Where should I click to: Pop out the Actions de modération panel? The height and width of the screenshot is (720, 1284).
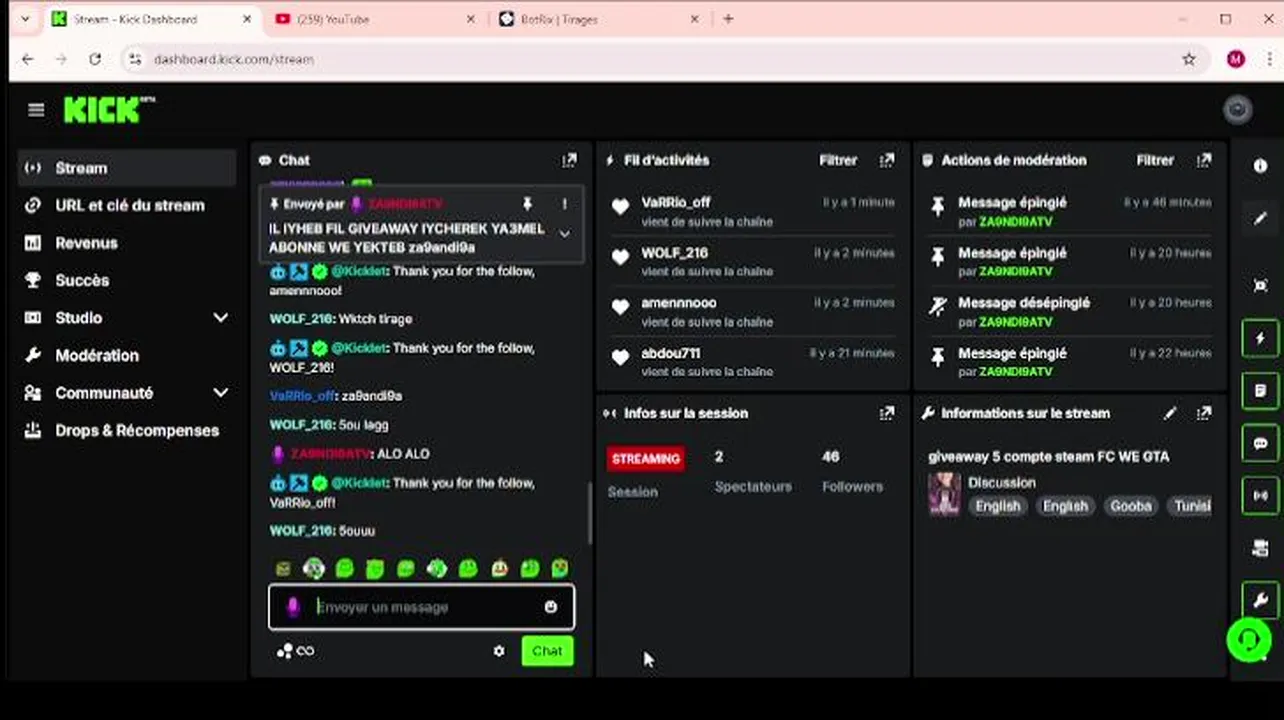[x=1203, y=160]
